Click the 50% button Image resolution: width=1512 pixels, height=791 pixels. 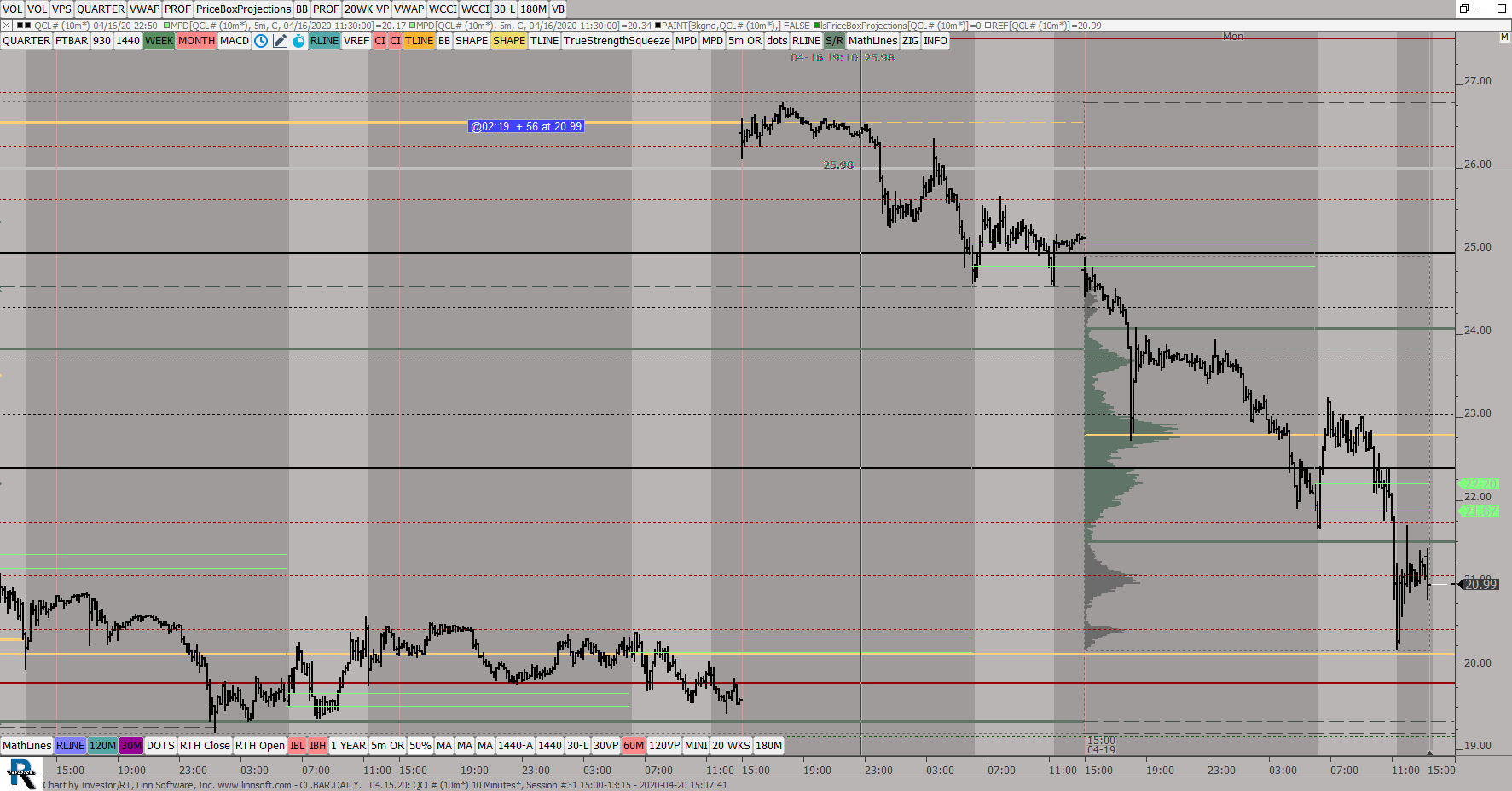(x=420, y=746)
